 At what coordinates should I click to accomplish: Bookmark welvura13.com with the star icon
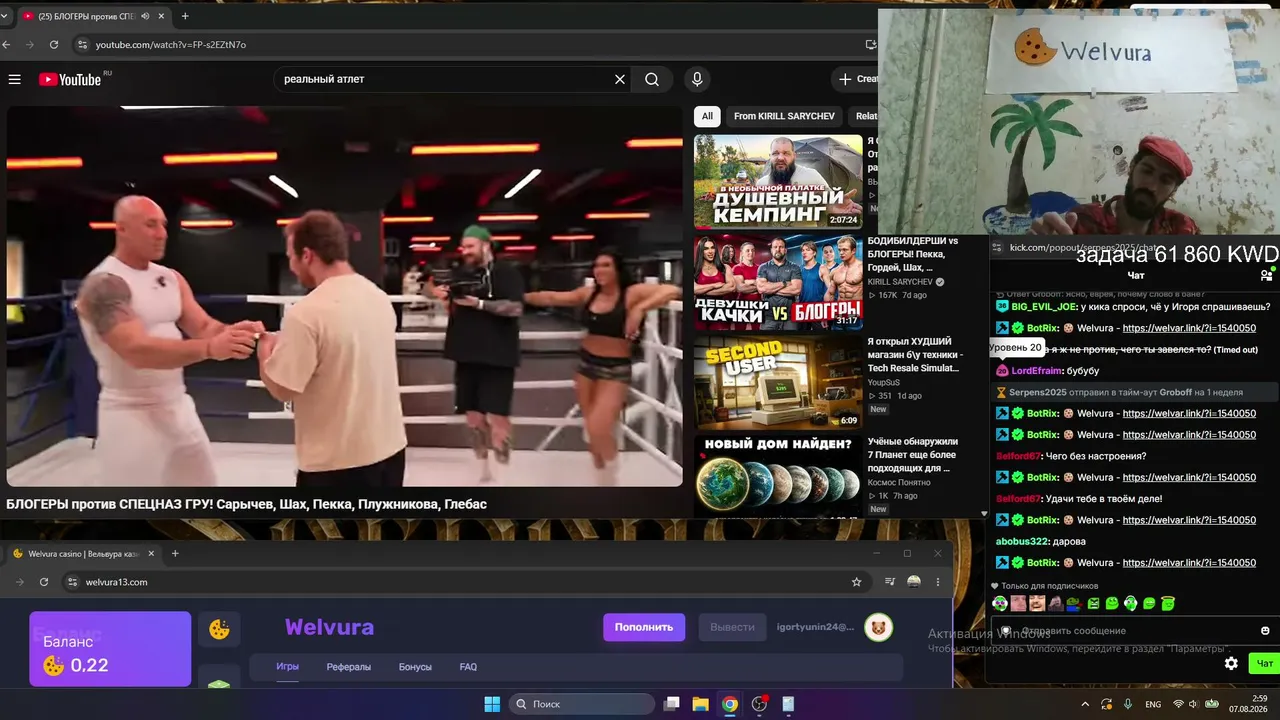[856, 582]
